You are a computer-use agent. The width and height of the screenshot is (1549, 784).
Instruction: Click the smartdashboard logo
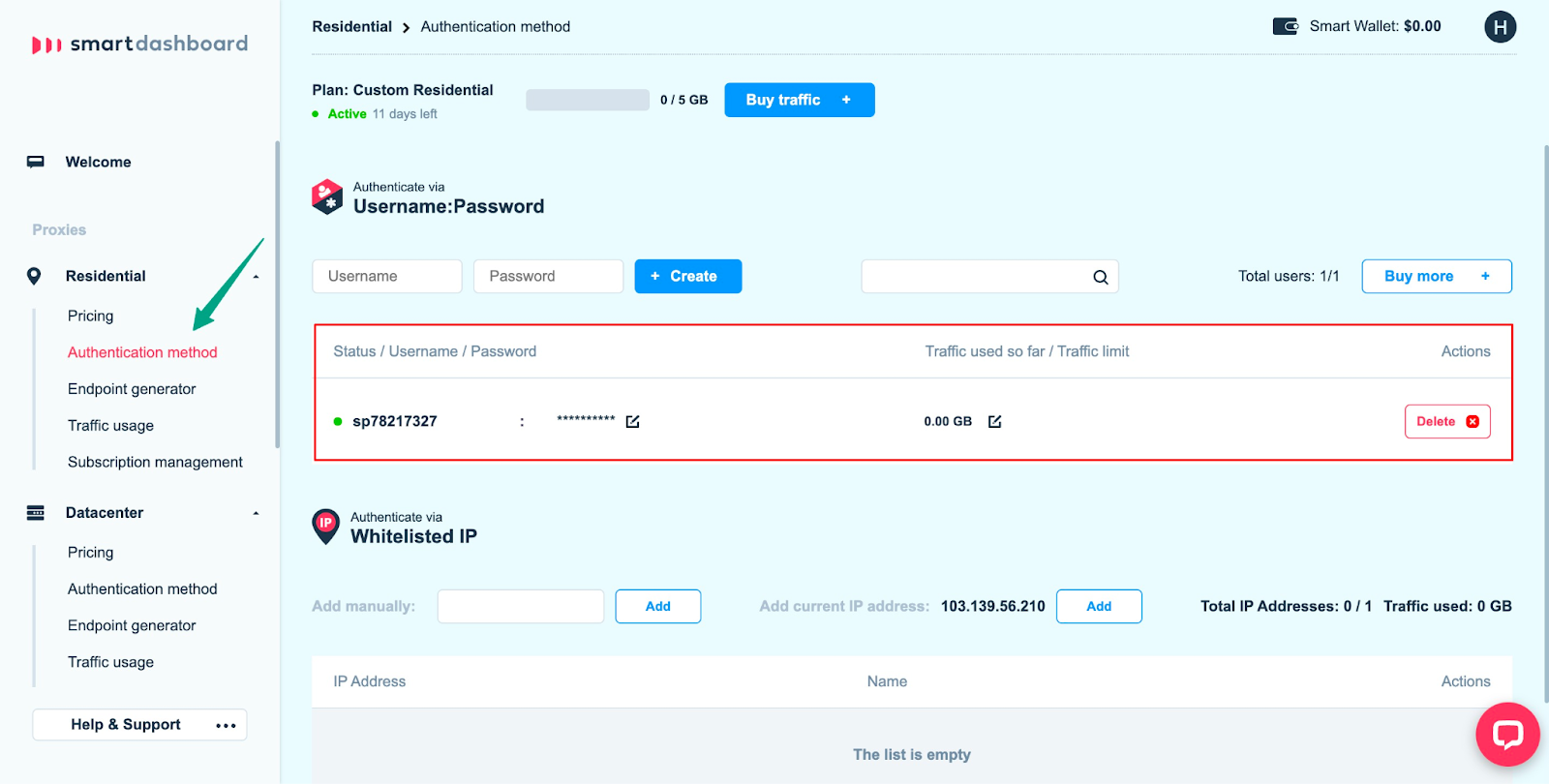click(140, 44)
